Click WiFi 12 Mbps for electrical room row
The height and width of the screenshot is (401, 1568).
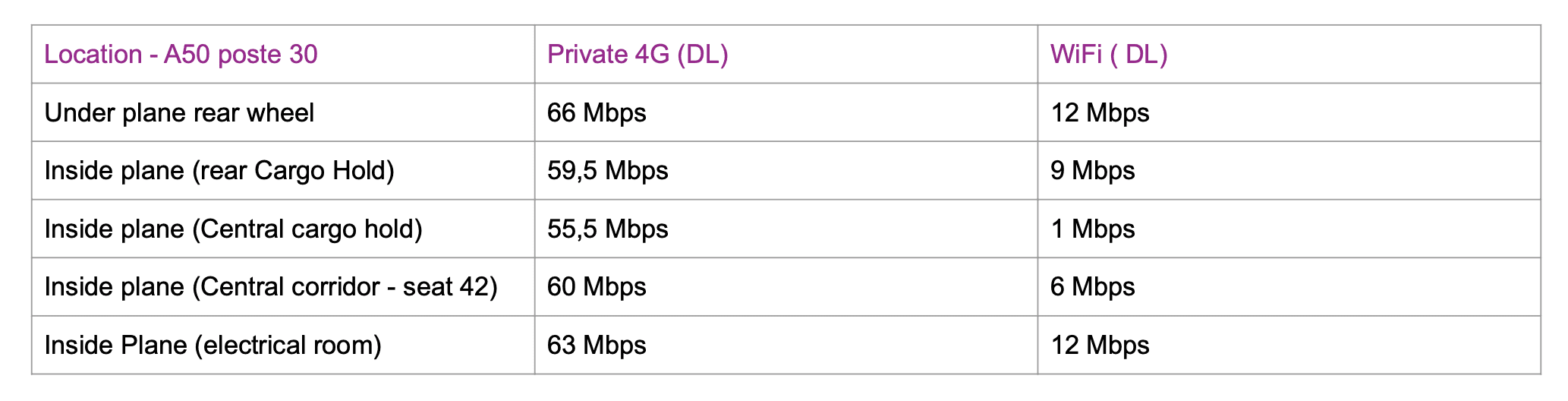[x=1100, y=346]
